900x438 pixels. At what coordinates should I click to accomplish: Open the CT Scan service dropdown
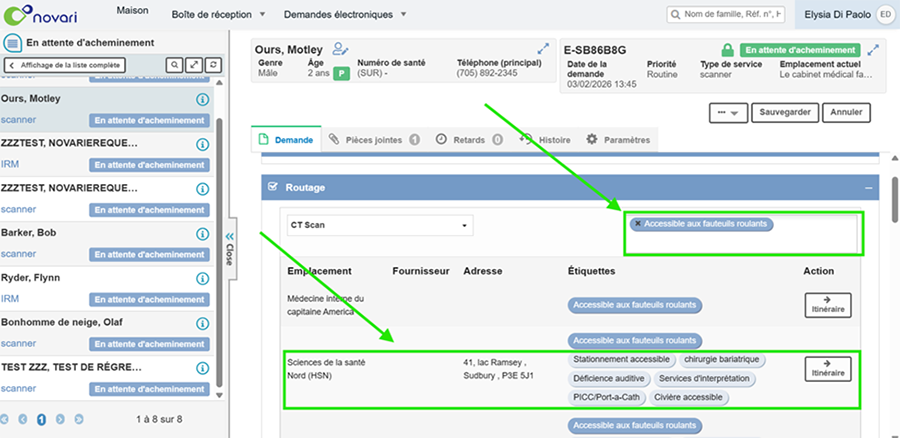click(x=380, y=225)
